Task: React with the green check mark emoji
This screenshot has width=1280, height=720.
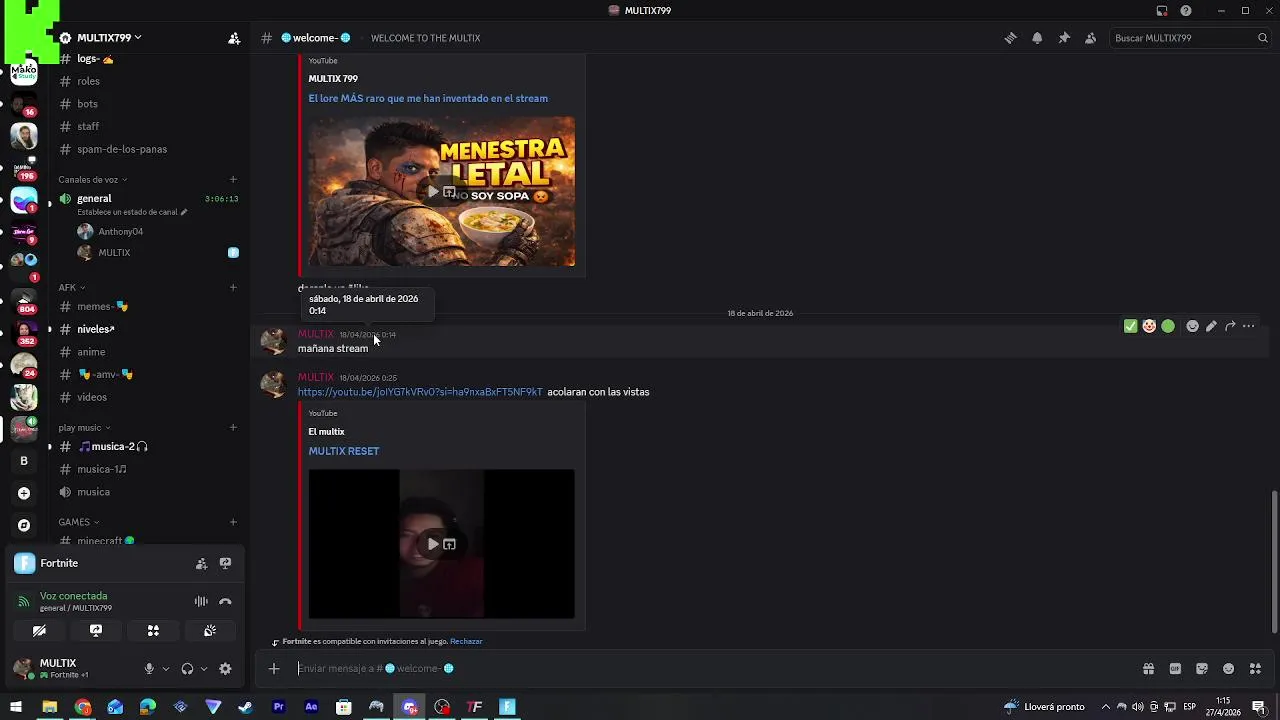Action: coord(1130,326)
